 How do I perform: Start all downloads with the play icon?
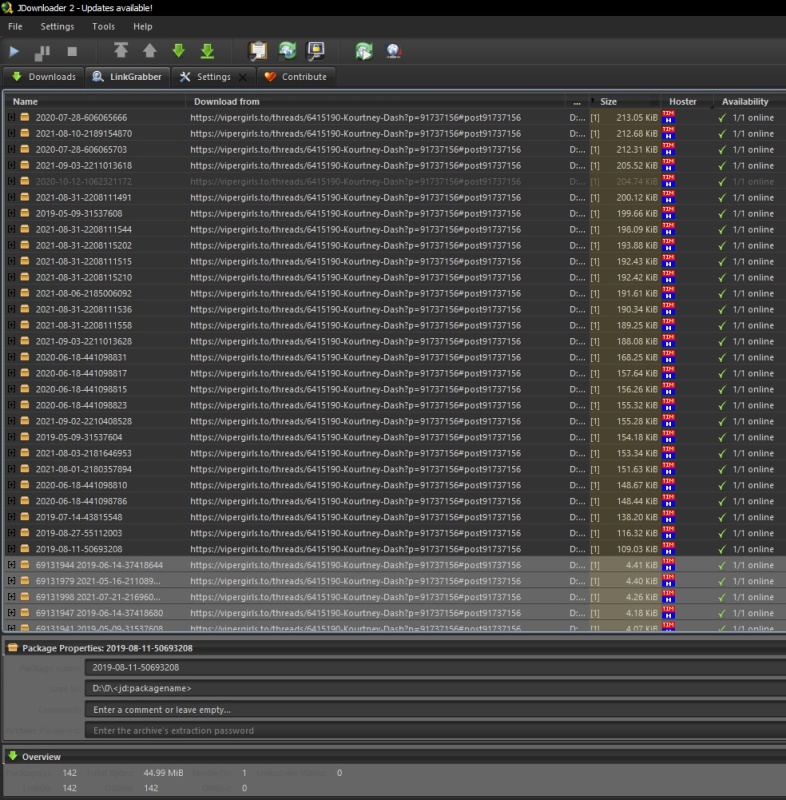coord(14,51)
